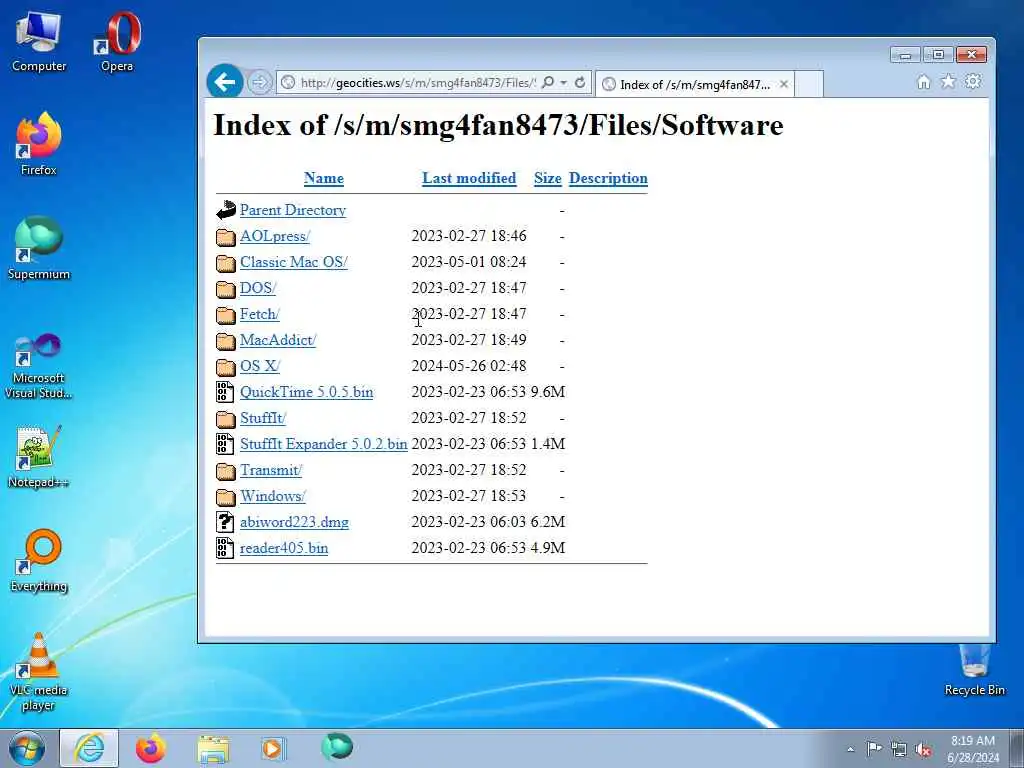Screen dimensions: 1024x768
Task: Open Action Center flag tray icon
Action: tap(874, 748)
